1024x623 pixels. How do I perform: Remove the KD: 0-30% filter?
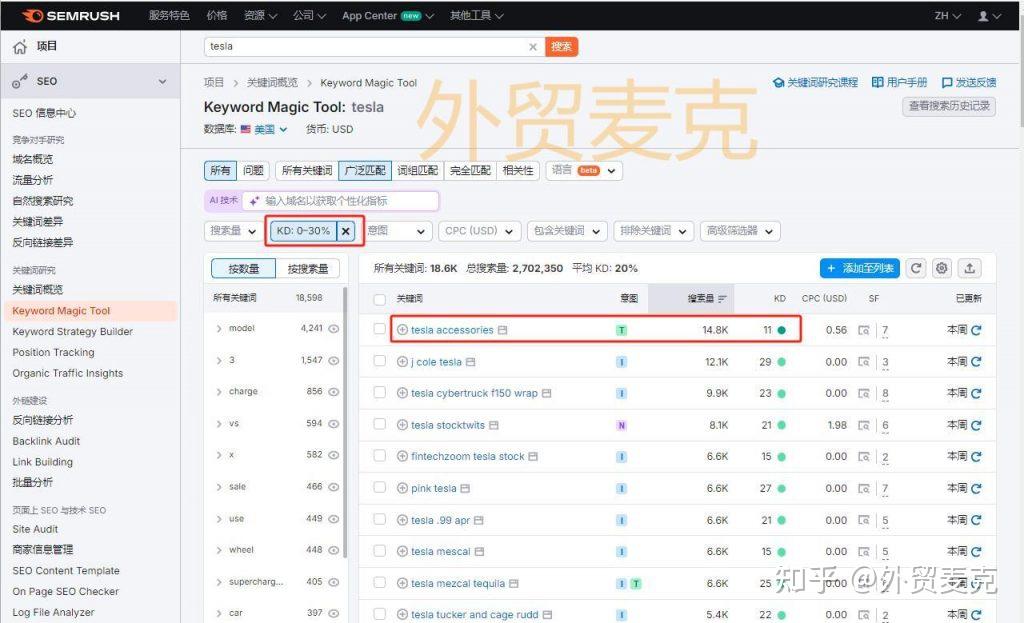click(345, 231)
